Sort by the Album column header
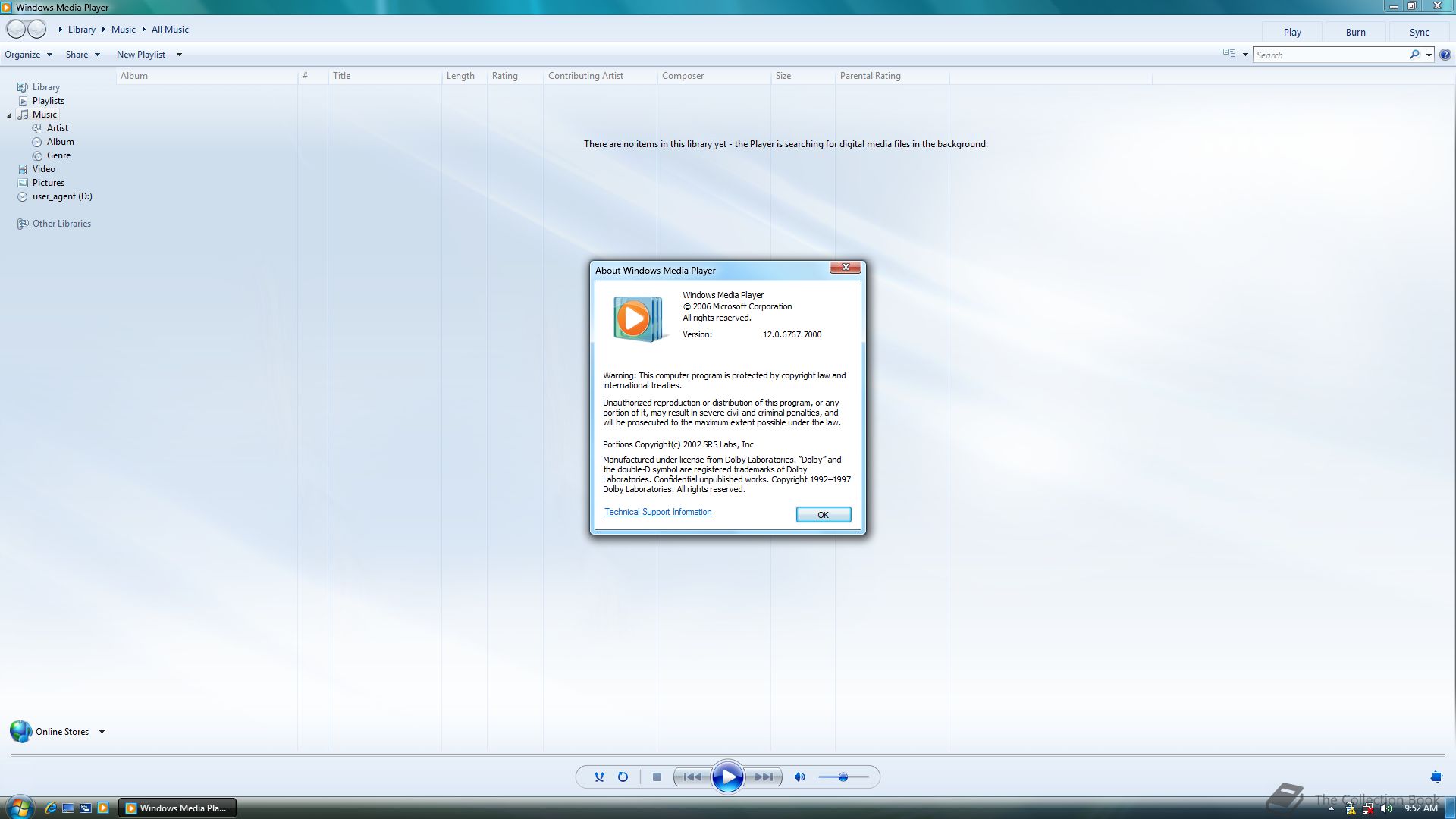The image size is (1456, 819). pyautogui.click(x=206, y=76)
